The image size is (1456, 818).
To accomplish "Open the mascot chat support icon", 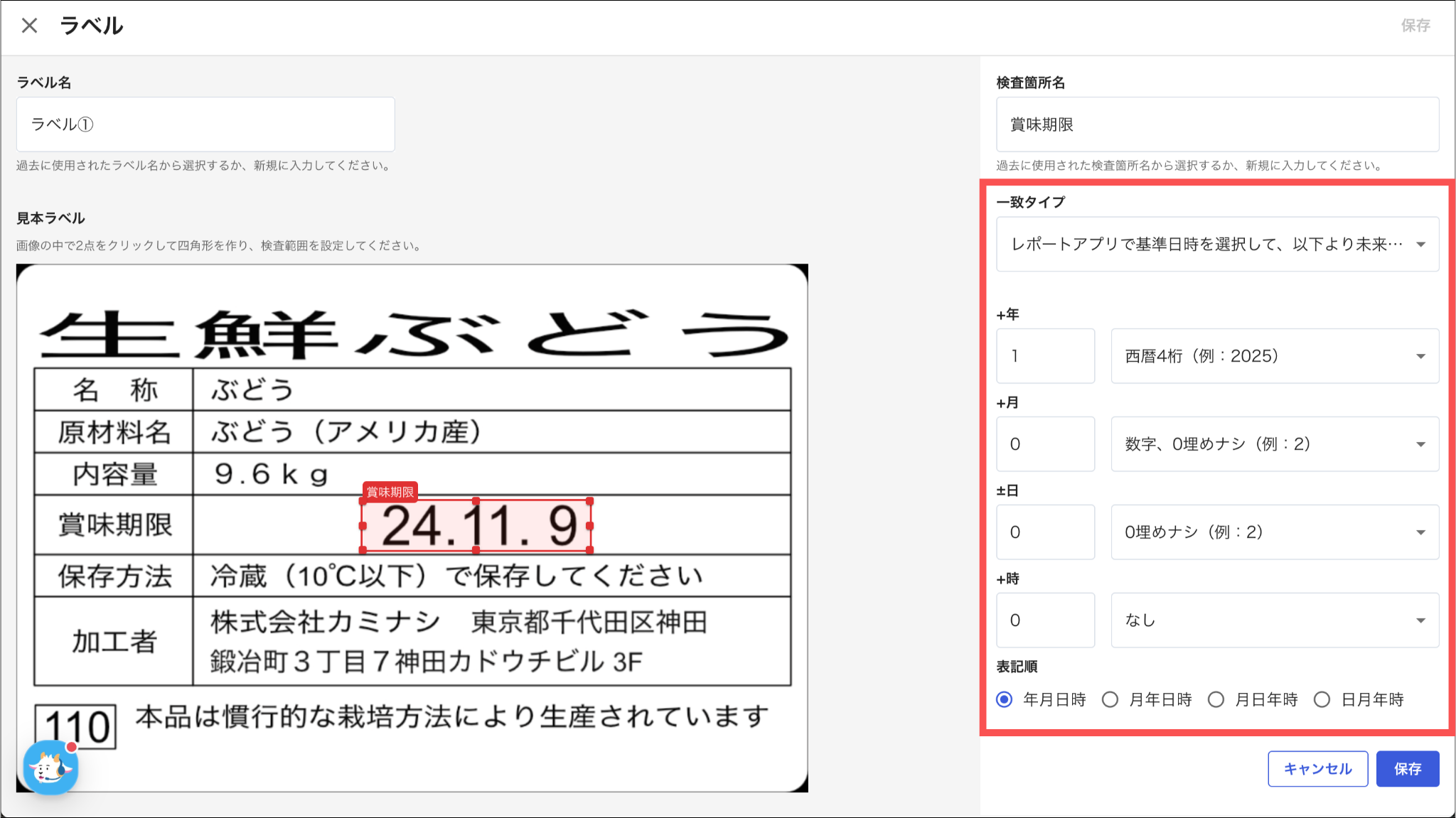I will pyautogui.click(x=50, y=767).
